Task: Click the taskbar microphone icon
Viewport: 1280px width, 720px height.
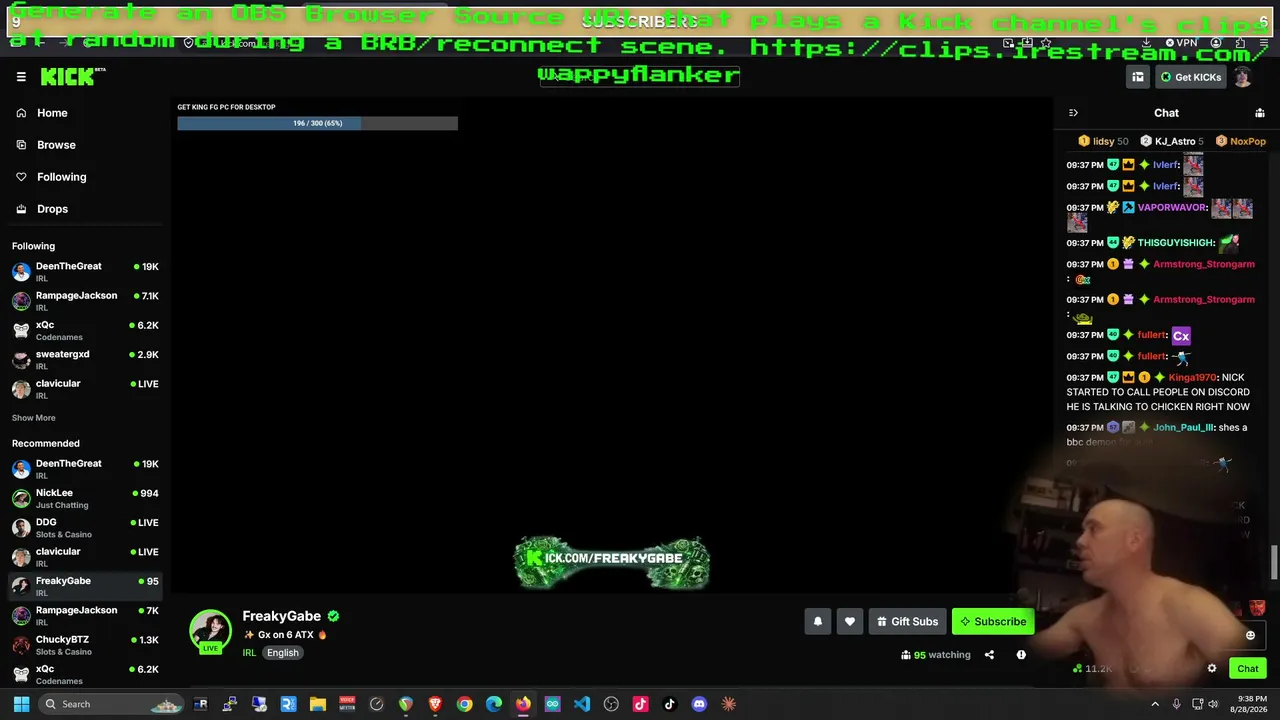Action: (1176, 704)
